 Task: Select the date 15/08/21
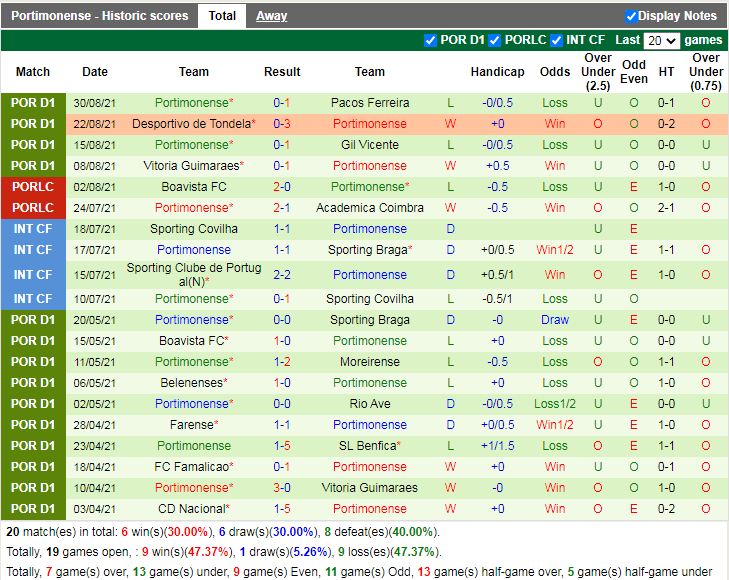(x=94, y=145)
